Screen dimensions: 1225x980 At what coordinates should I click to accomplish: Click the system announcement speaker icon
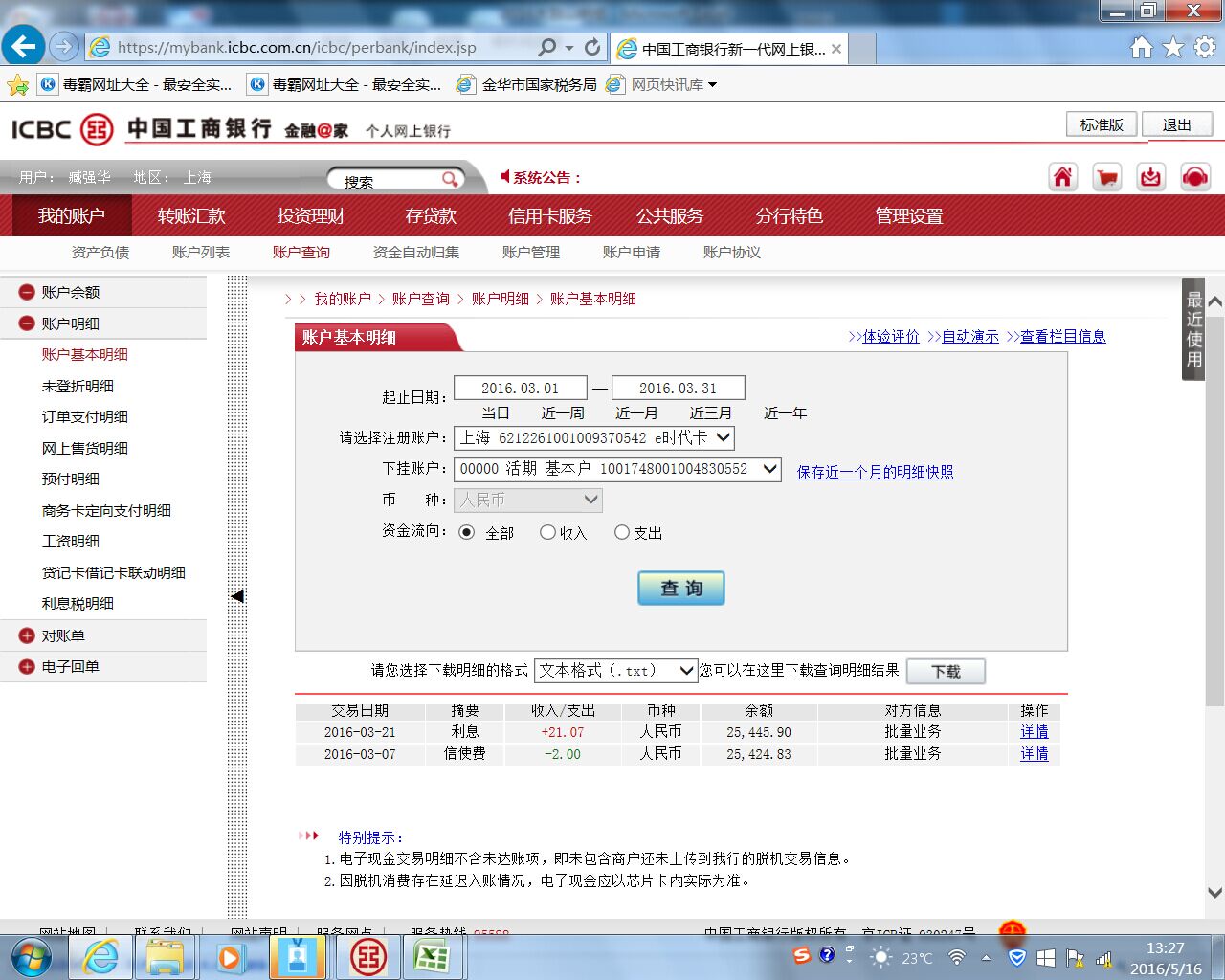tap(505, 176)
